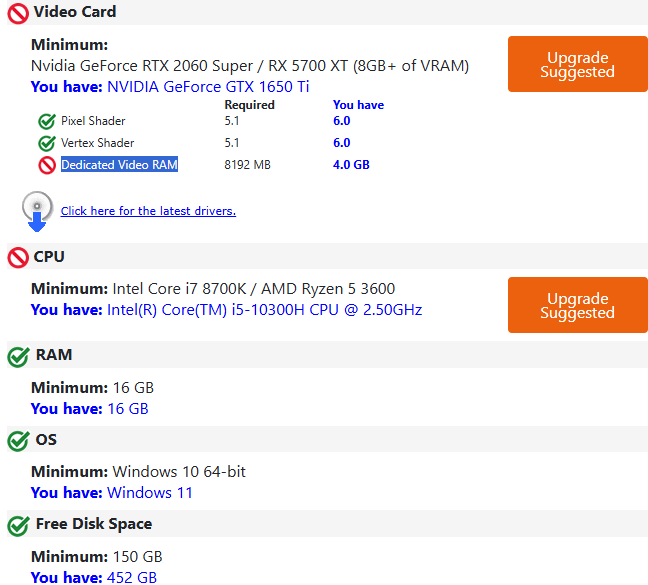Click the red fail icon beside CPU
This screenshot has width=648, height=585.
coord(18,258)
